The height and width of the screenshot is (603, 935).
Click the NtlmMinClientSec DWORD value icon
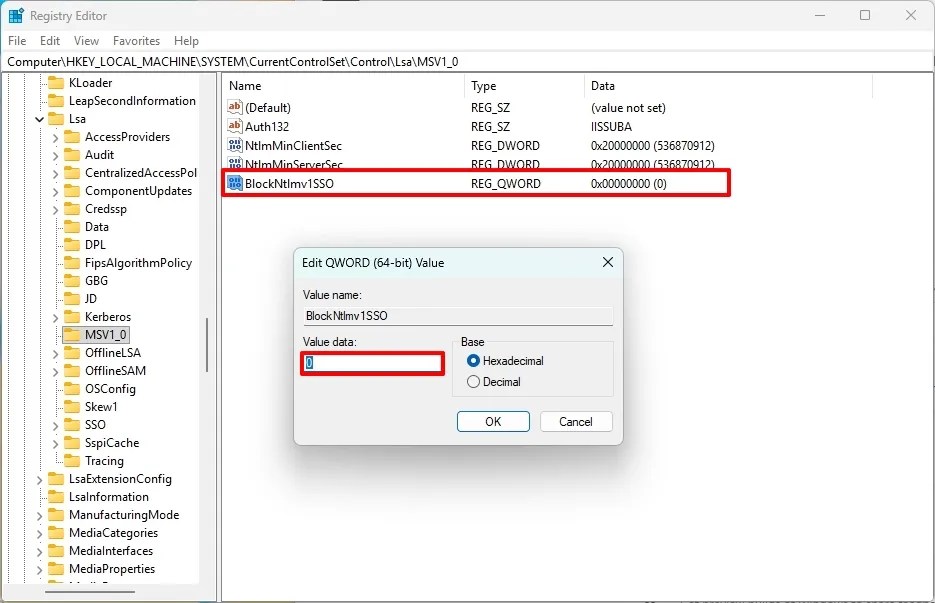coord(234,145)
